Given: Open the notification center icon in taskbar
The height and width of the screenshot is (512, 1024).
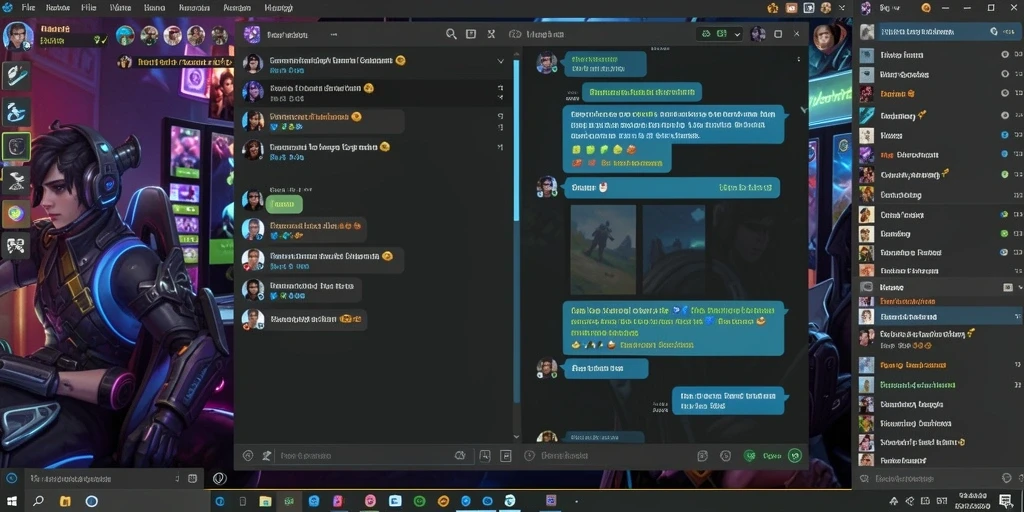Looking at the screenshot, I should (x=1006, y=502).
